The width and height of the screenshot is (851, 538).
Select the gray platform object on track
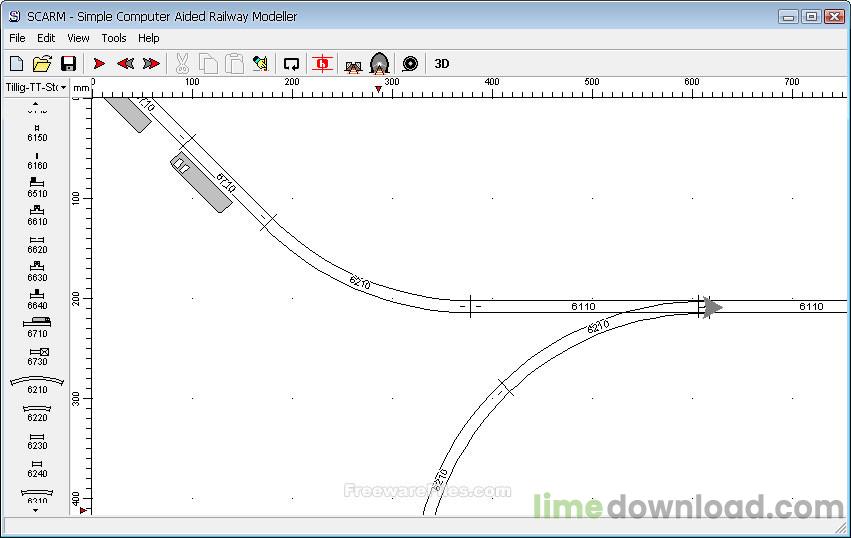click(201, 182)
